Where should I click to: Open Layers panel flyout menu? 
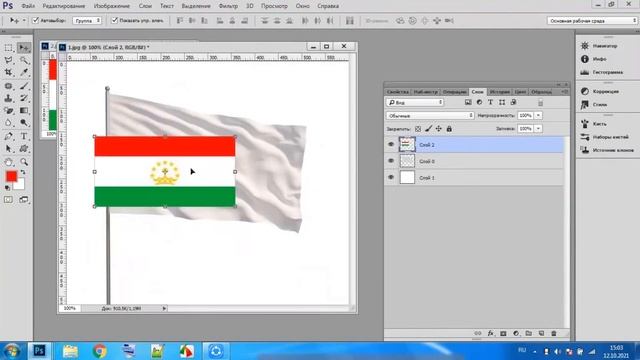click(564, 92)
